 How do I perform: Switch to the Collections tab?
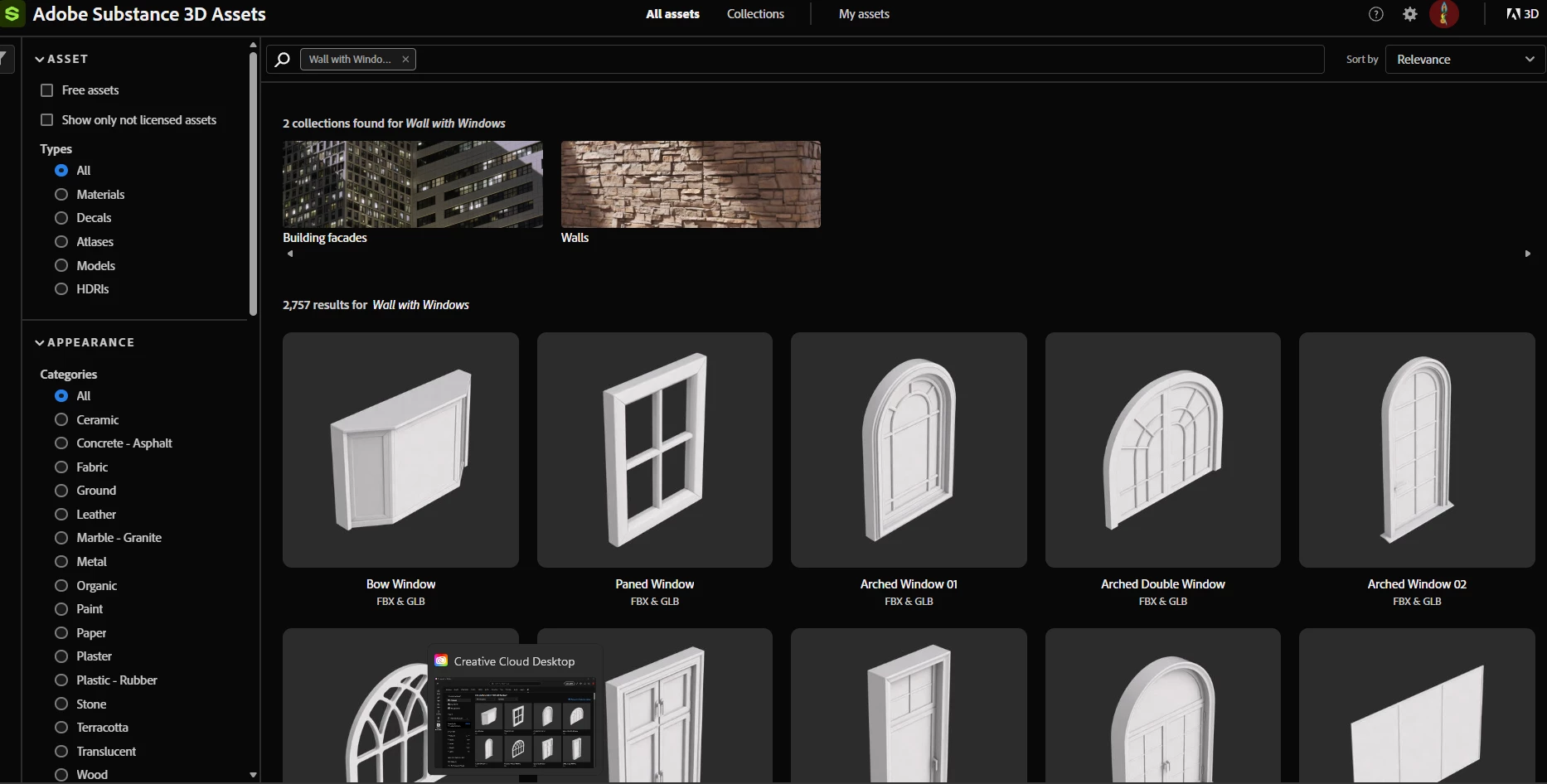pos(755,14)
